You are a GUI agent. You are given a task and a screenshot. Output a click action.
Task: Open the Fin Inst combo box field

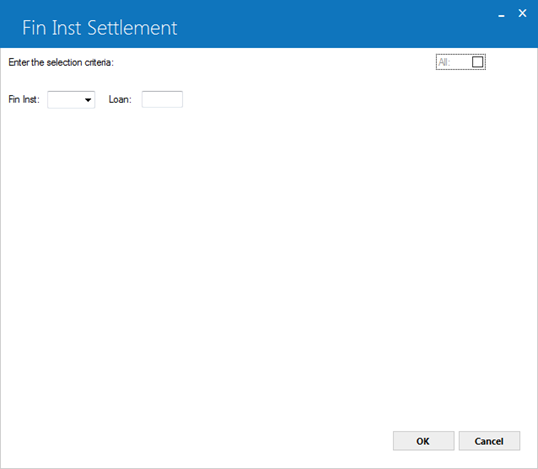point(71,100)
